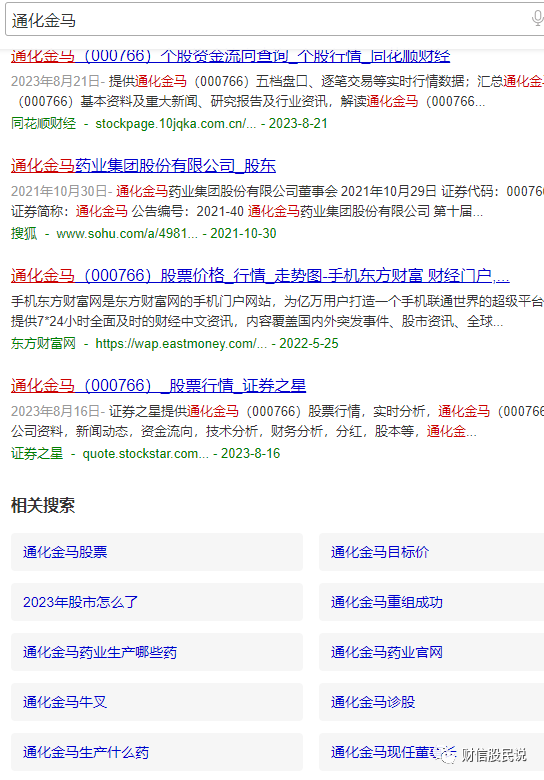The width and height of the screenshot is (544, 780).
Task: Click quote.stockstar.com source URL
Action: point(146,453)
